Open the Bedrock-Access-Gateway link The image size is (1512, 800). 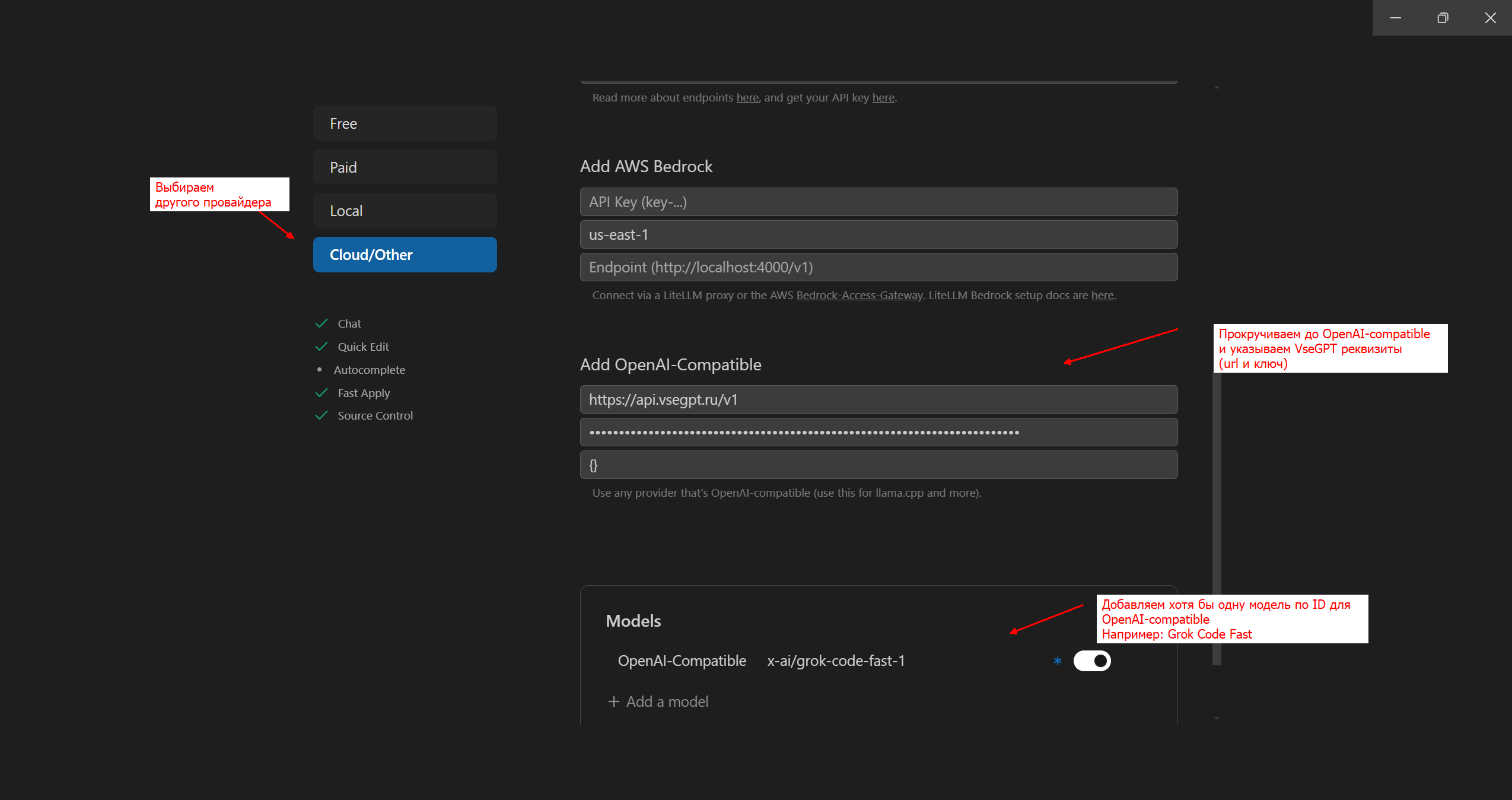(859, 295)
